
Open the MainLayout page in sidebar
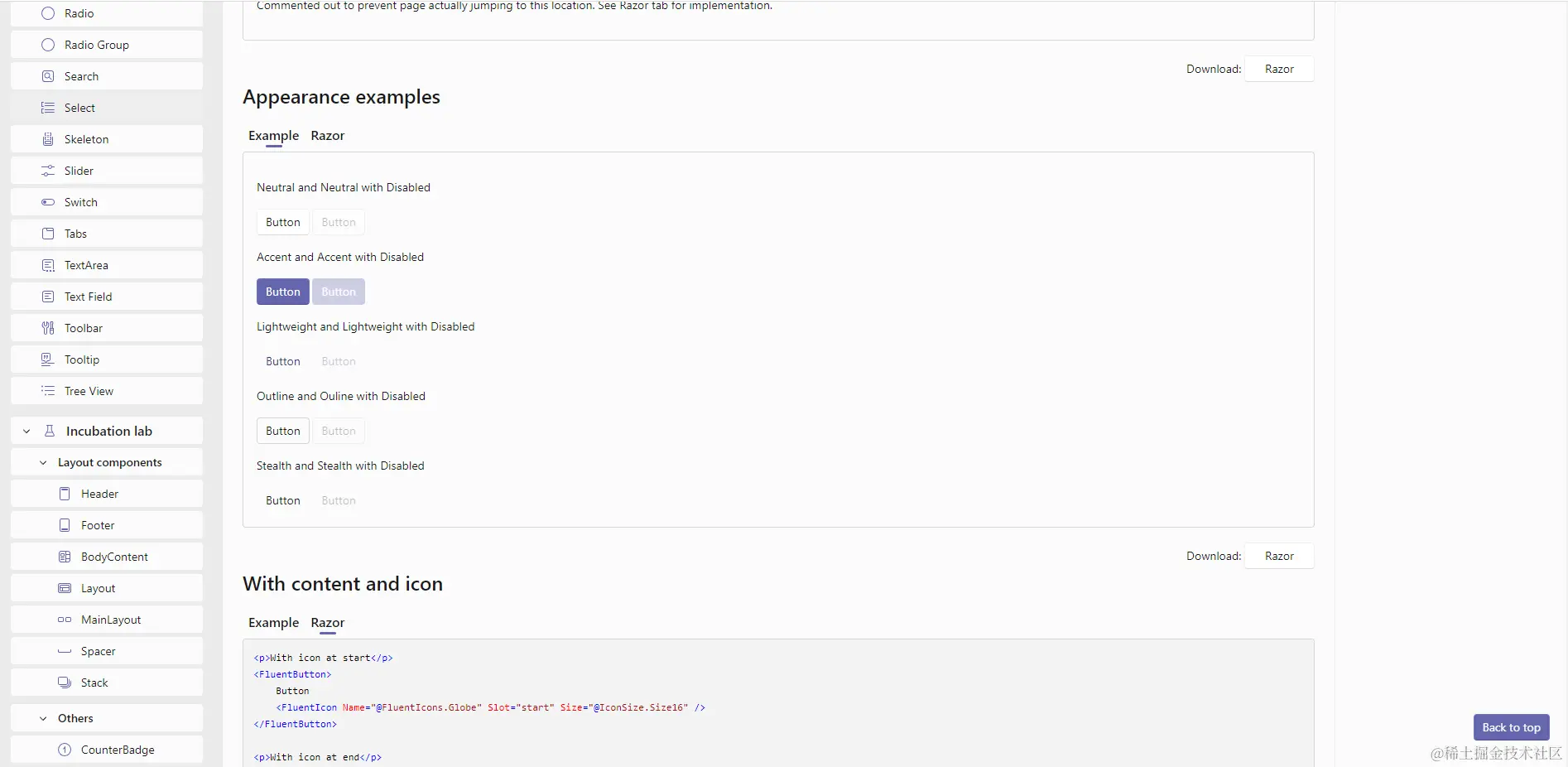[x=107, y=620]
